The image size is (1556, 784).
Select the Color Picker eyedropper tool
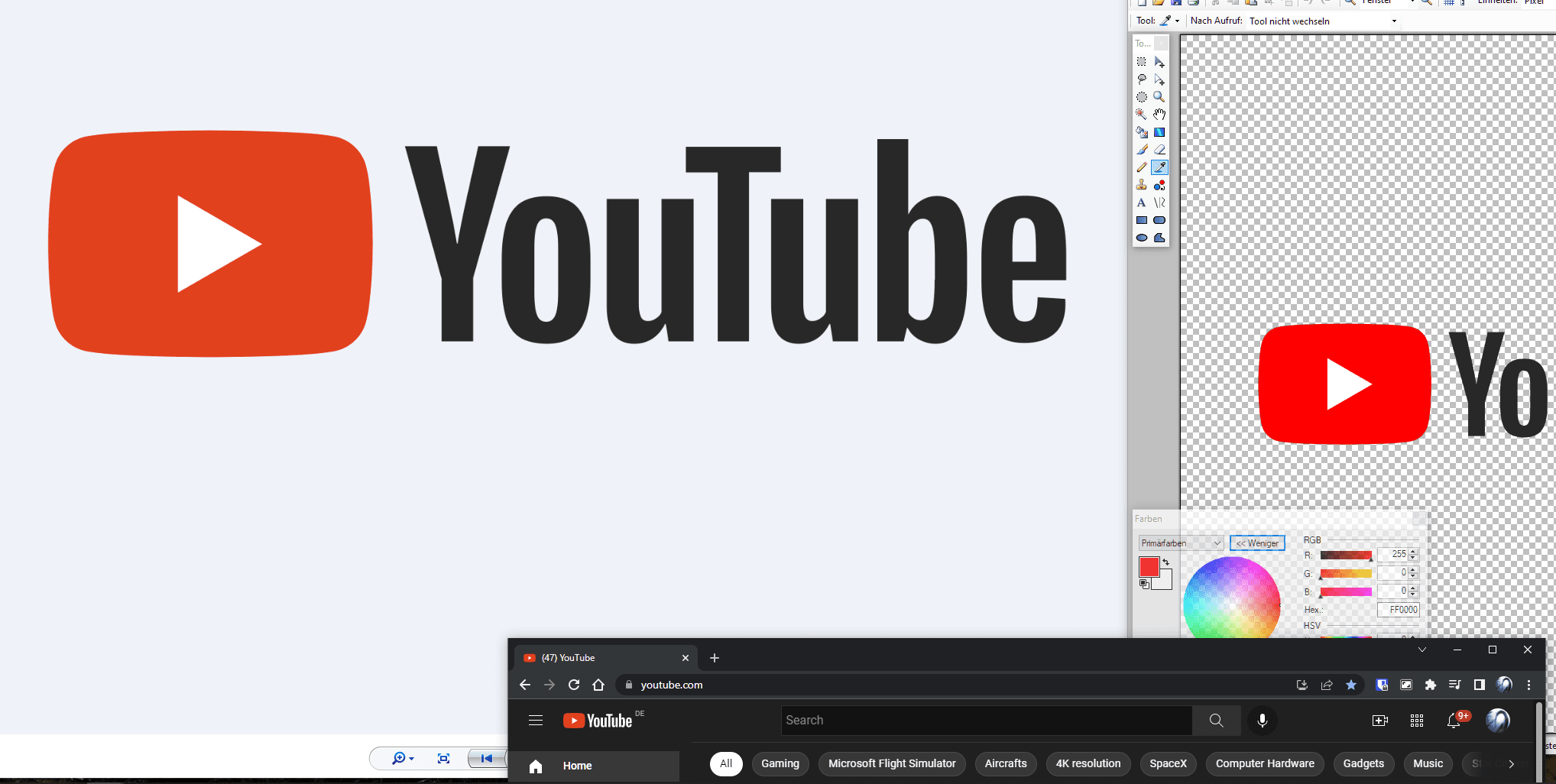(1159, 167)
